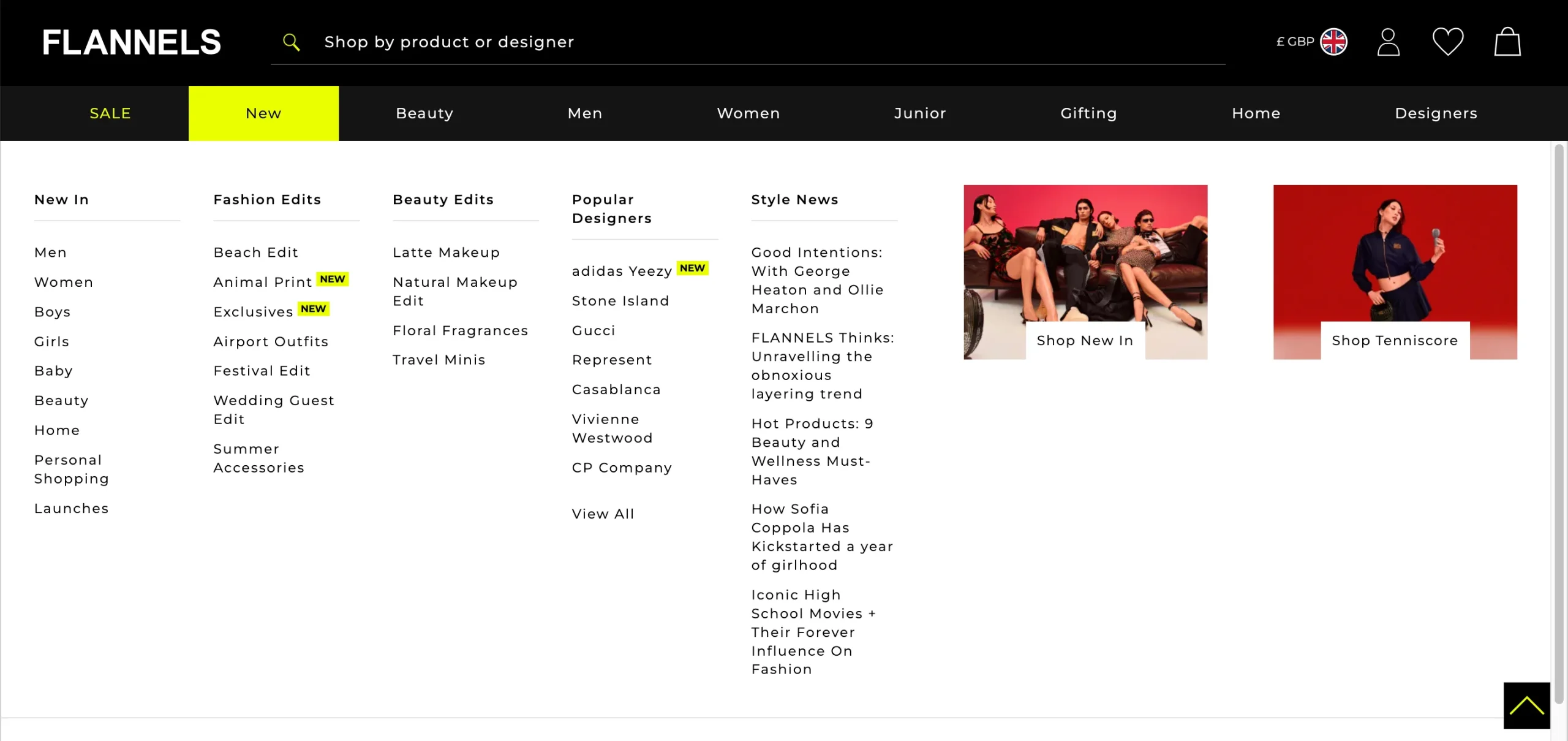
Task: Click the New In column heading
Action: pyautogui.click(x=61, y=200)
